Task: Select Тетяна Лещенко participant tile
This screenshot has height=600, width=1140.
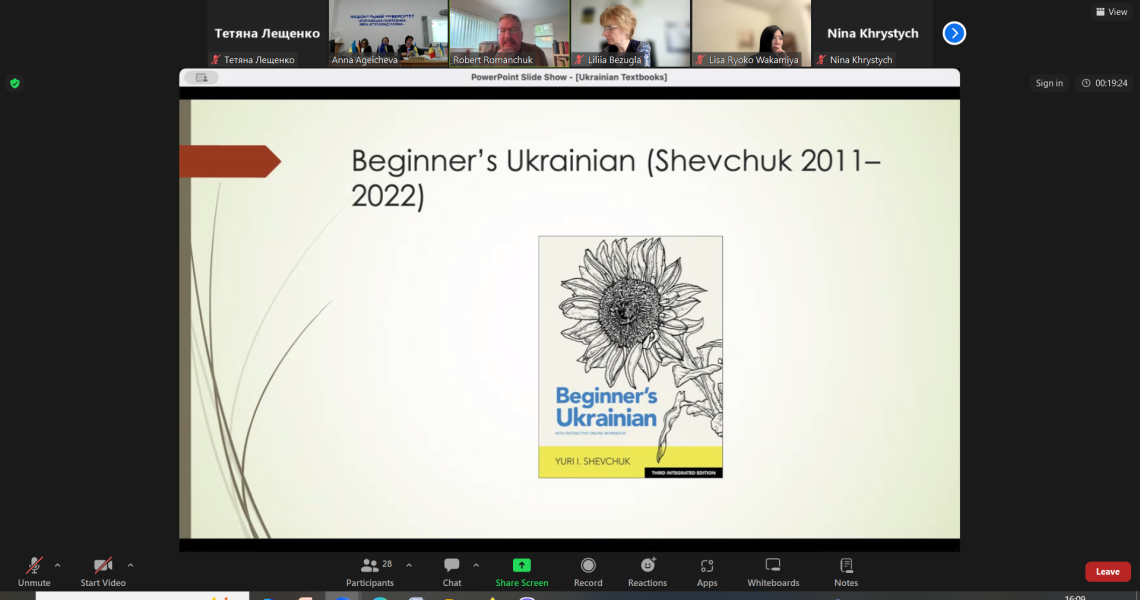Action: click(267, 33)
